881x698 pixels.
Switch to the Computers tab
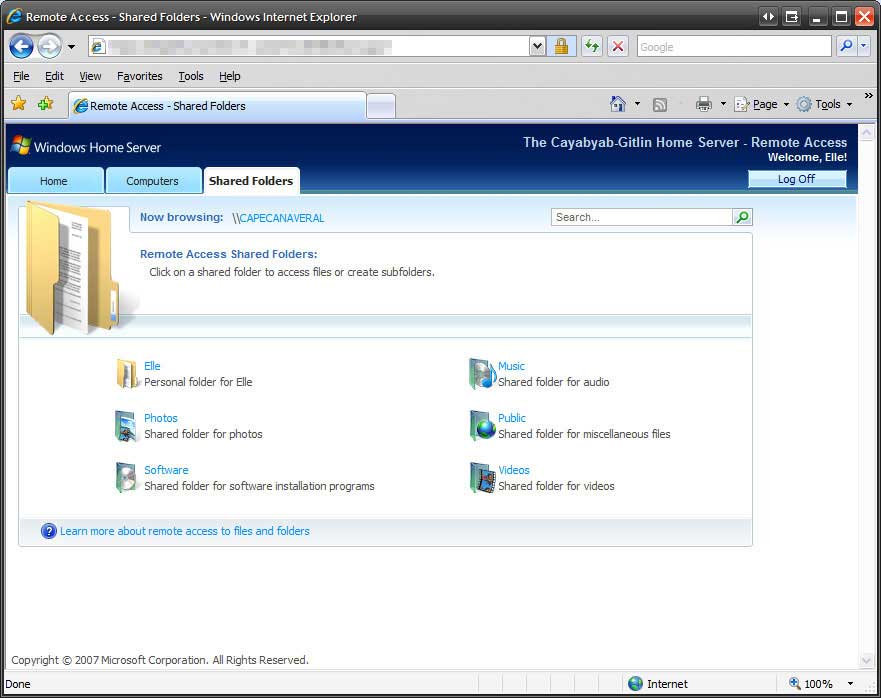pos(153,180)
